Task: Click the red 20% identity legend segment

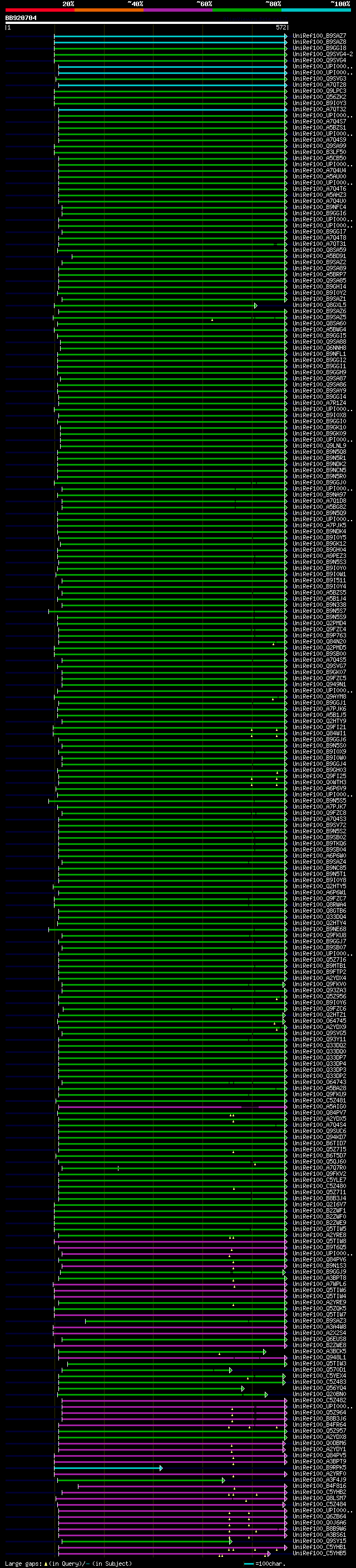Action: 39,10
